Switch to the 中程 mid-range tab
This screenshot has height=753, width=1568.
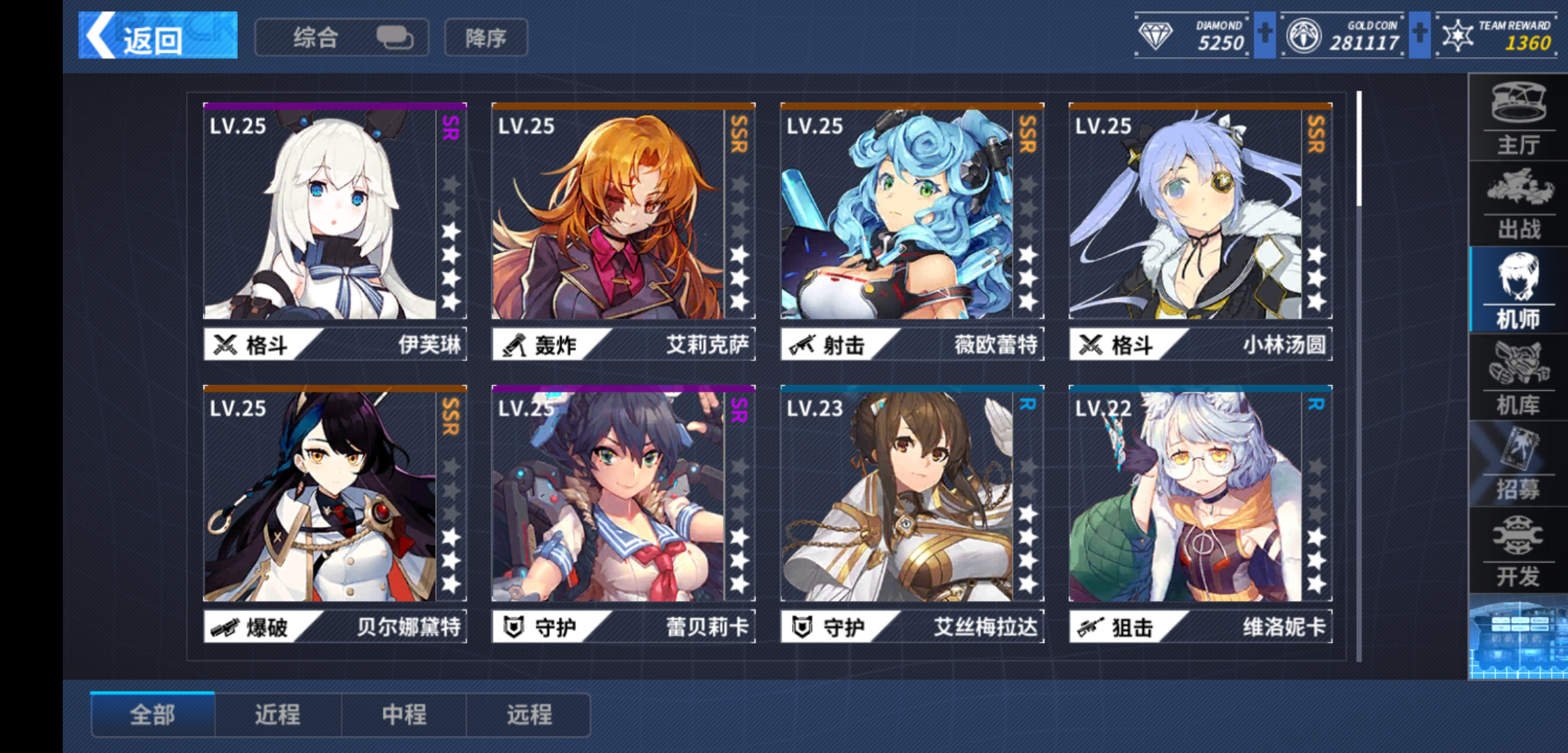[404, 715]
